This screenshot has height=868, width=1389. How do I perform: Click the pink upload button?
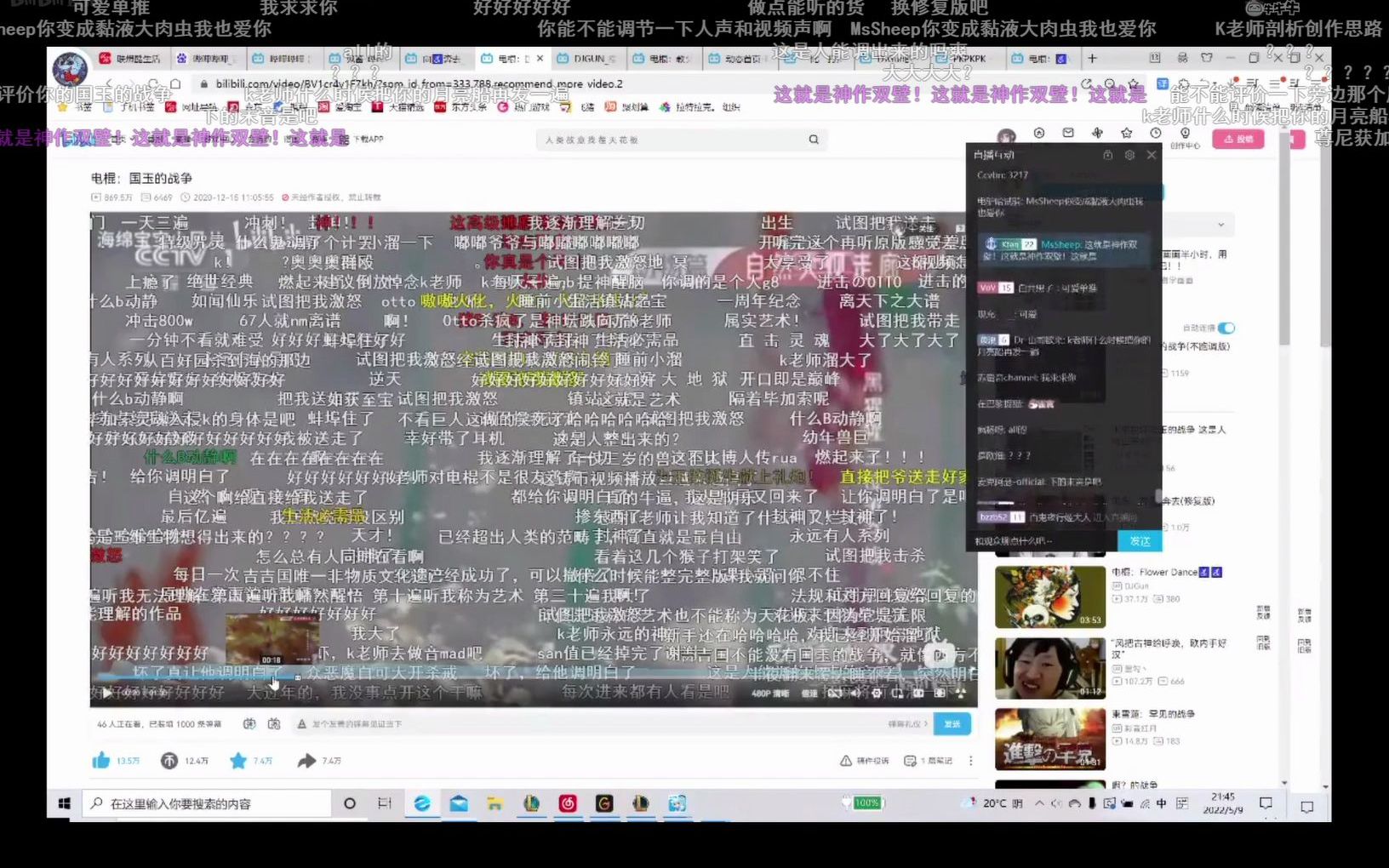(x=1238, y=139)
